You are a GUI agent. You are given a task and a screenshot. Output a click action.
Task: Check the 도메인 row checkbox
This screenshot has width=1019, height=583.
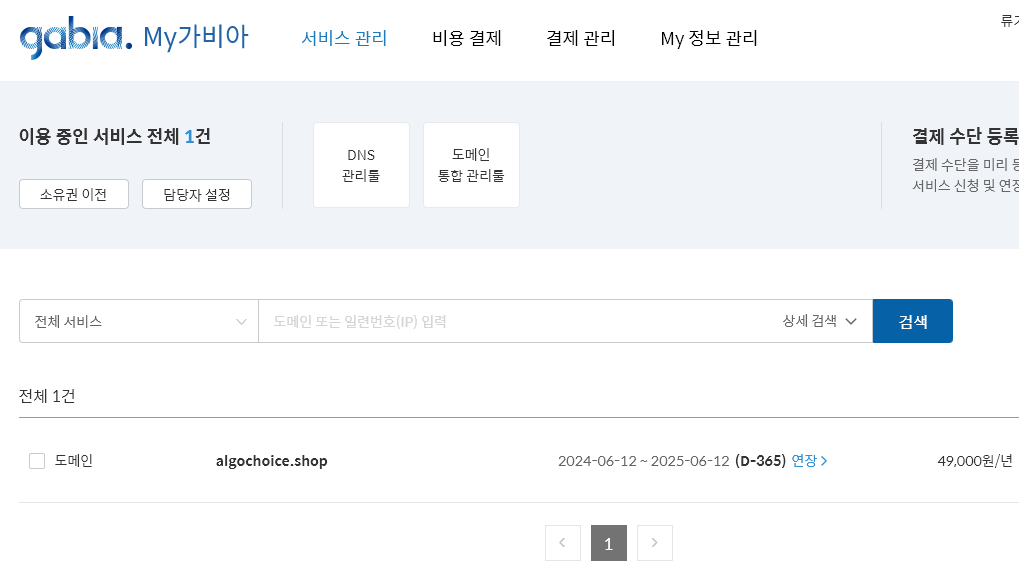pos(37,461)
